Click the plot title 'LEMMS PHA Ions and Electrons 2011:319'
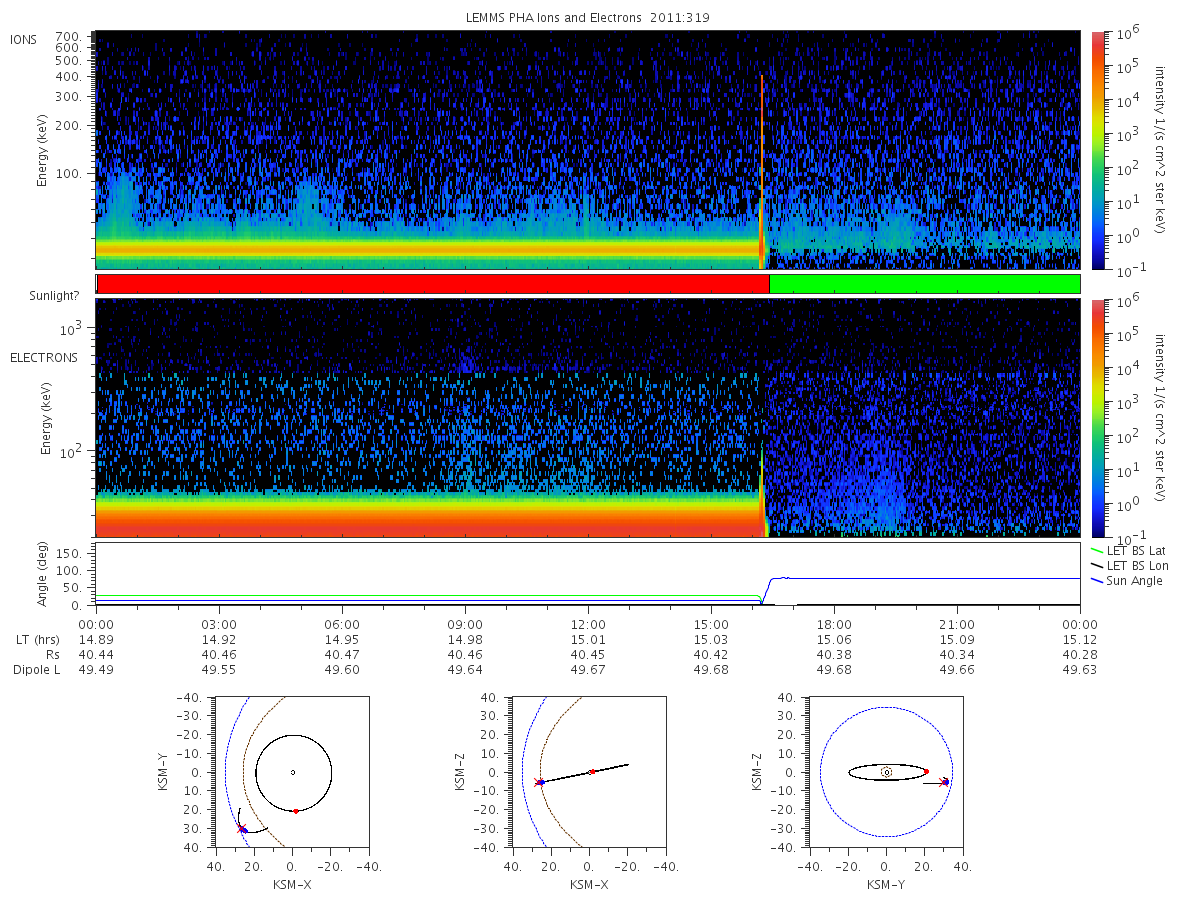The width and height of the screenshot is (1200, 900). click(x=588, y=18)
